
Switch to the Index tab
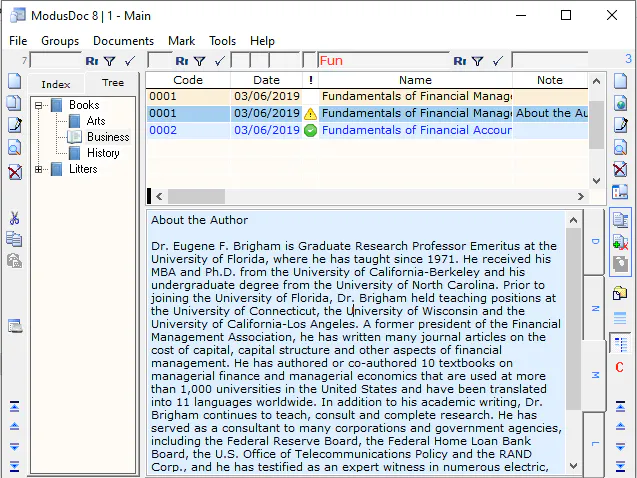[x=56, y=84]
